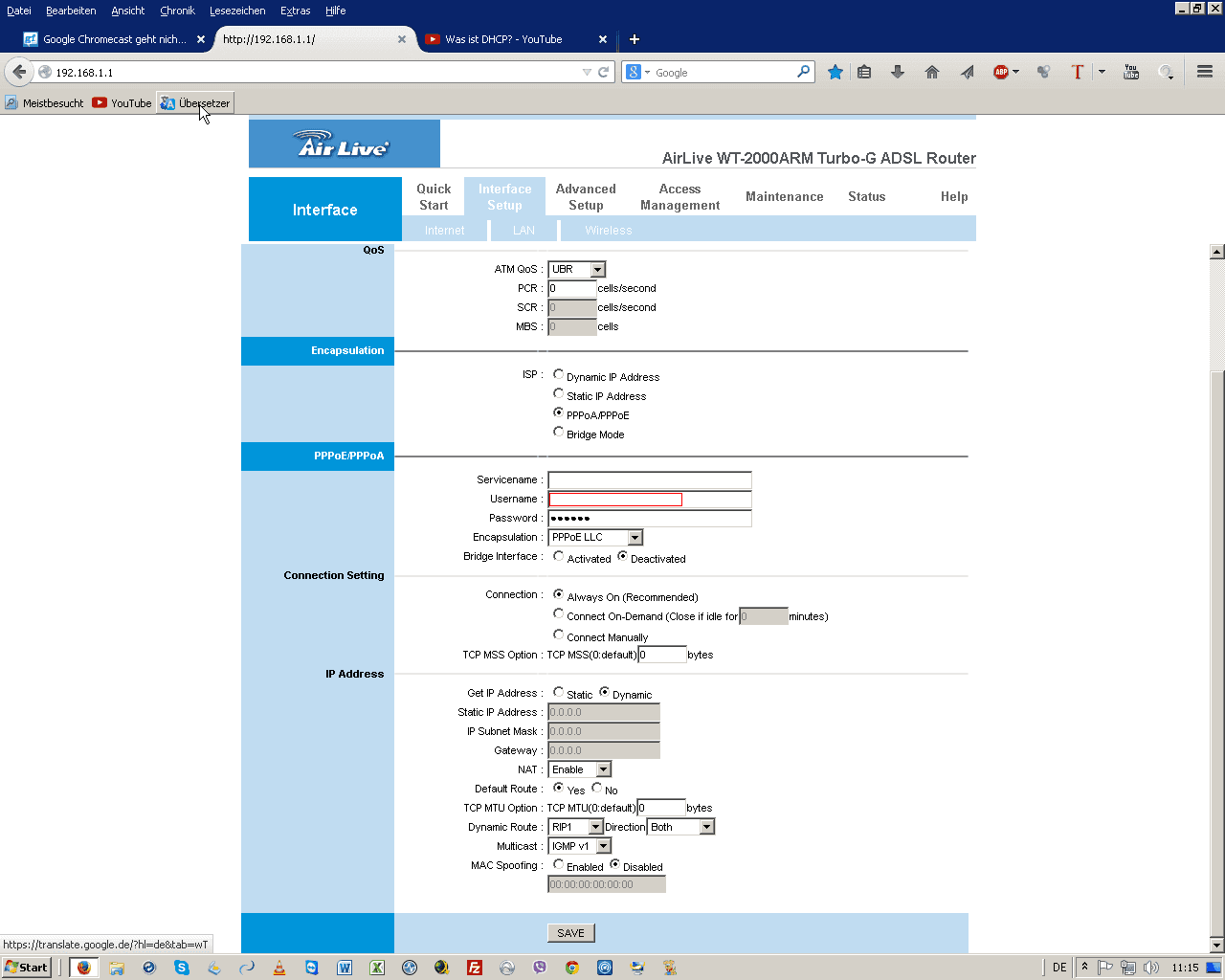The image size is (1225, 980).
Task: Click the TCP MSS bytes input field
Action: pos(662,655)
